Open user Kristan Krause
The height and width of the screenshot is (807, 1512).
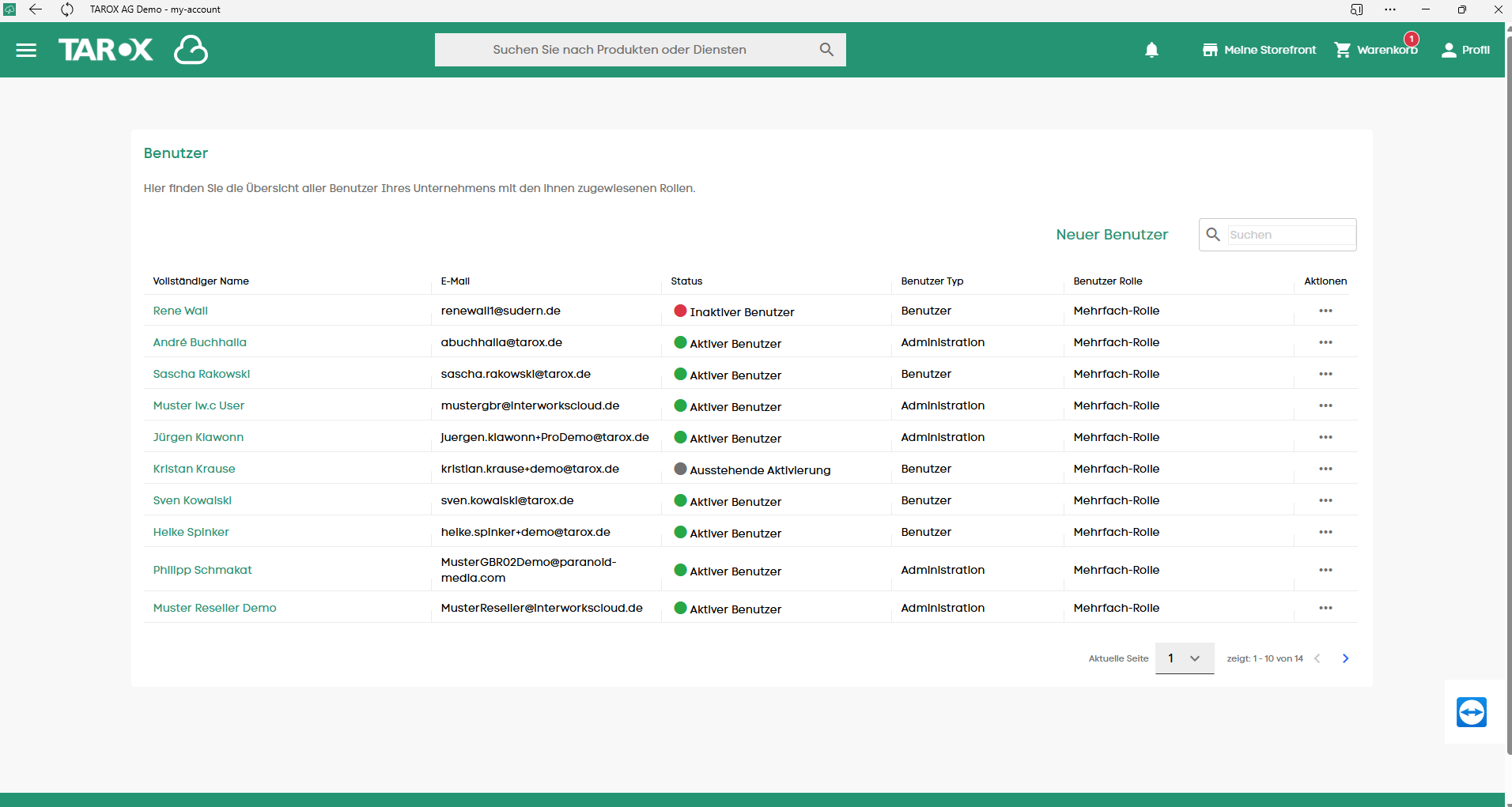[194, 469]
